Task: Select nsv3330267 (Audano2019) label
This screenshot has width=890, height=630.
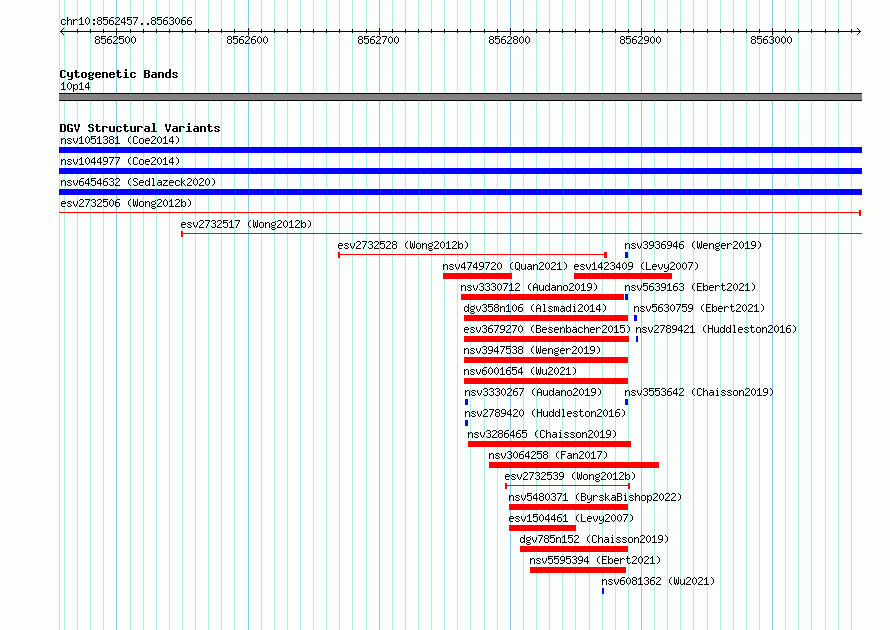Action: coord(533,392)
